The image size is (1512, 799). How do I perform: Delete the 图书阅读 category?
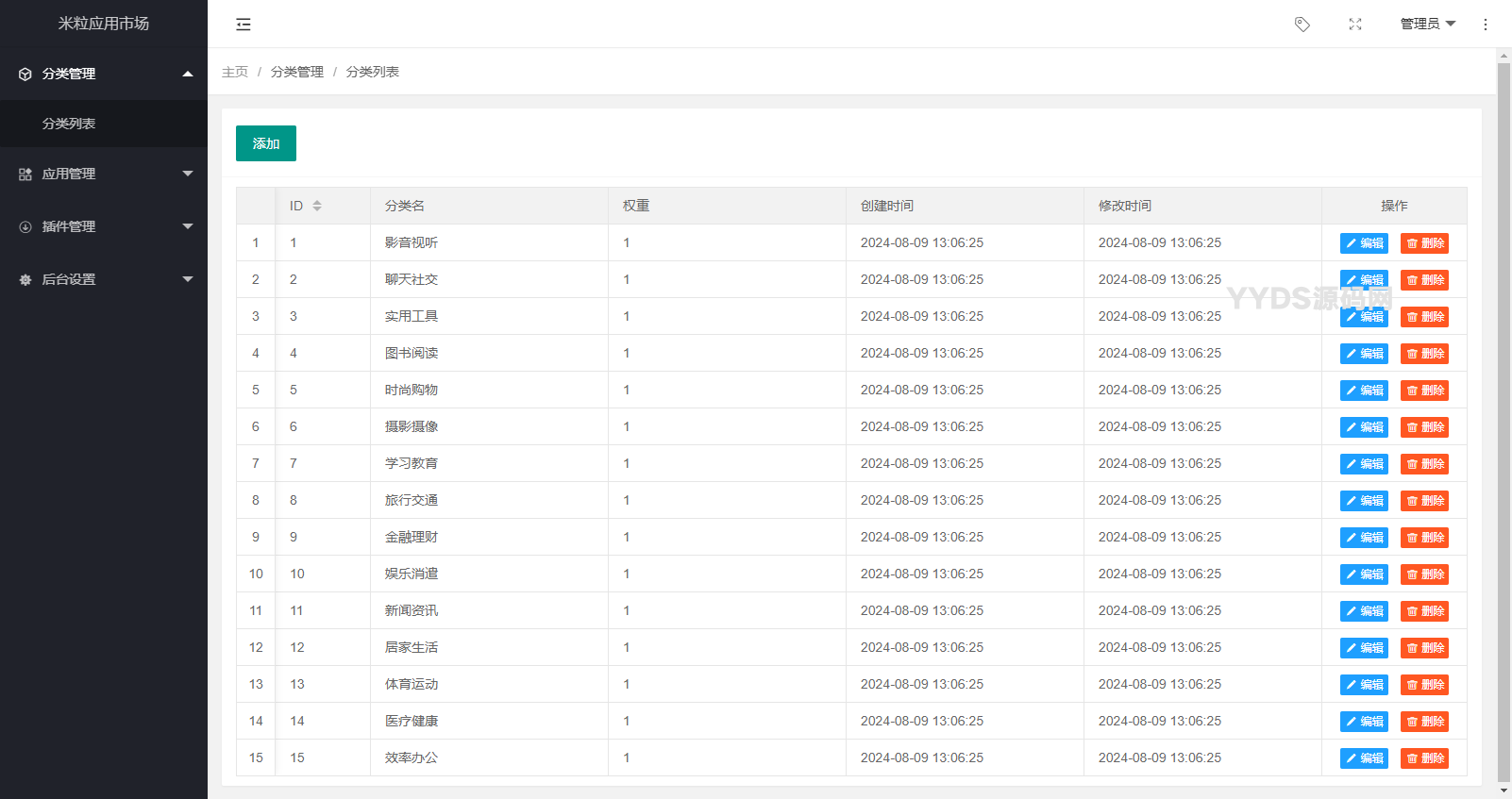[x=1424, y=354]
